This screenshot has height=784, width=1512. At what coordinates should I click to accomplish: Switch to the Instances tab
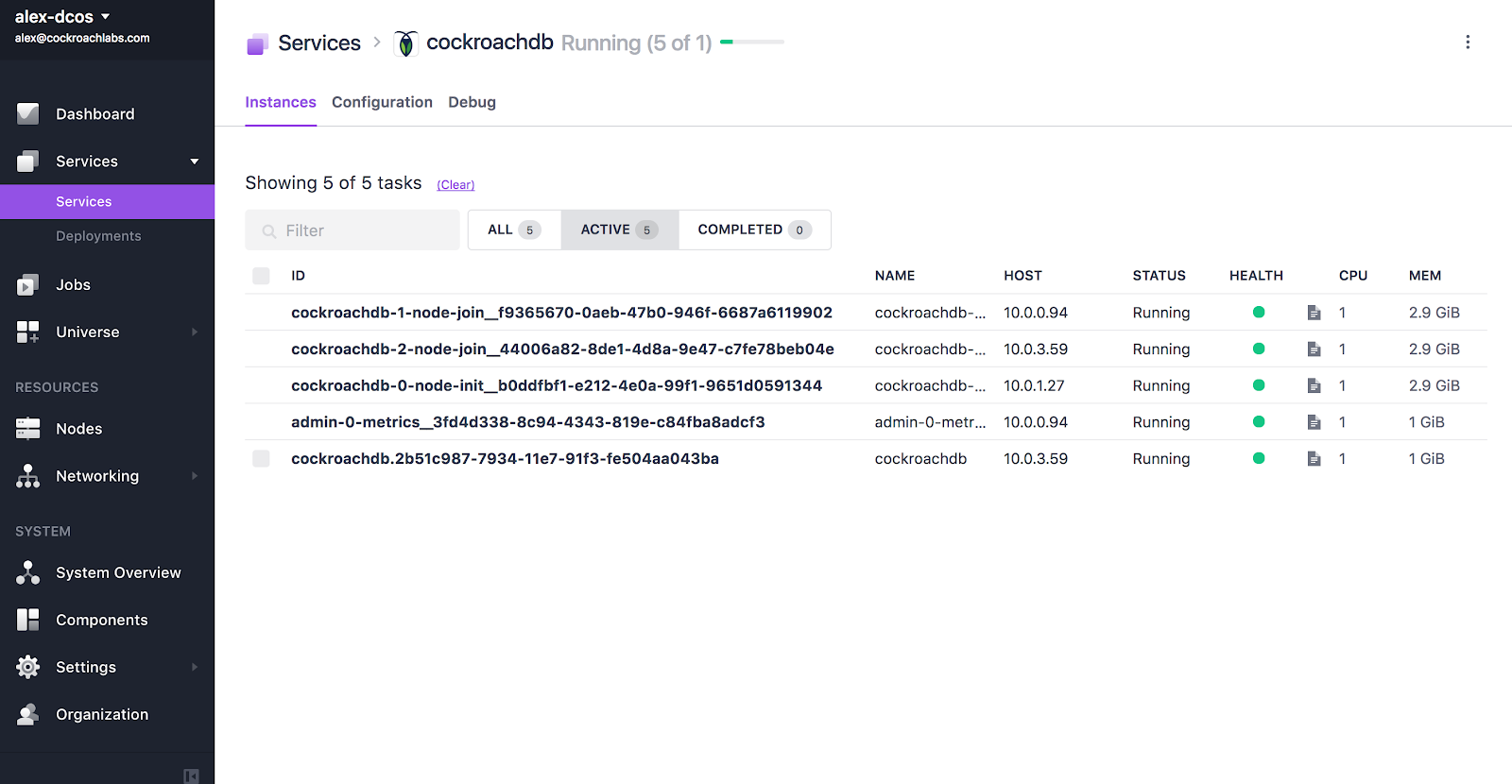[x=281, y=102]
